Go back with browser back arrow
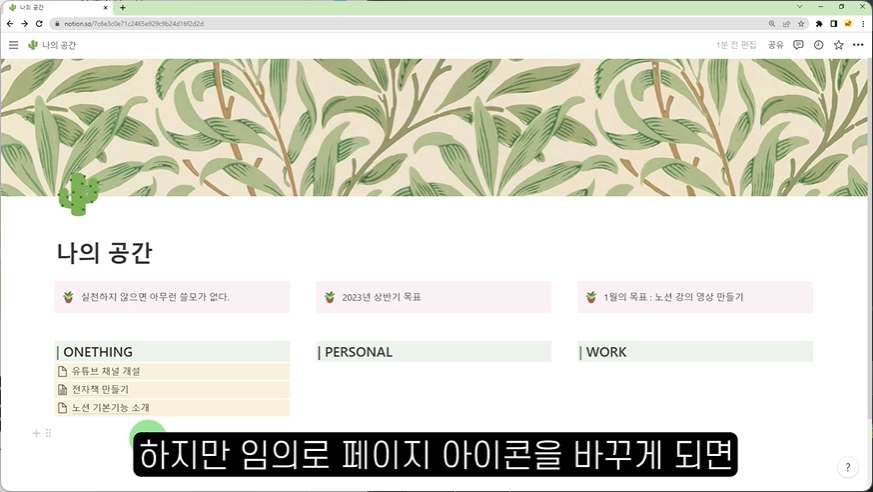Screen dimensions: 873x492 pyautogui.click(x=10, y=23)
